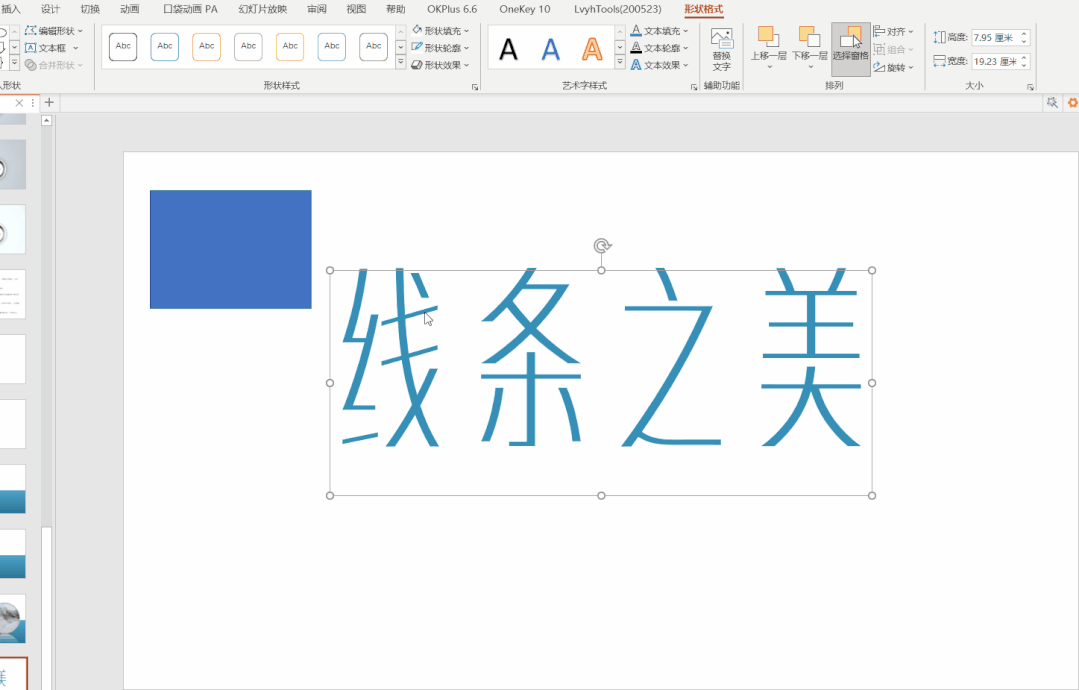Click the 上移一层 bring forward icon
Image resolution: width=1079 pixels, height=690 pixels.
768,38
